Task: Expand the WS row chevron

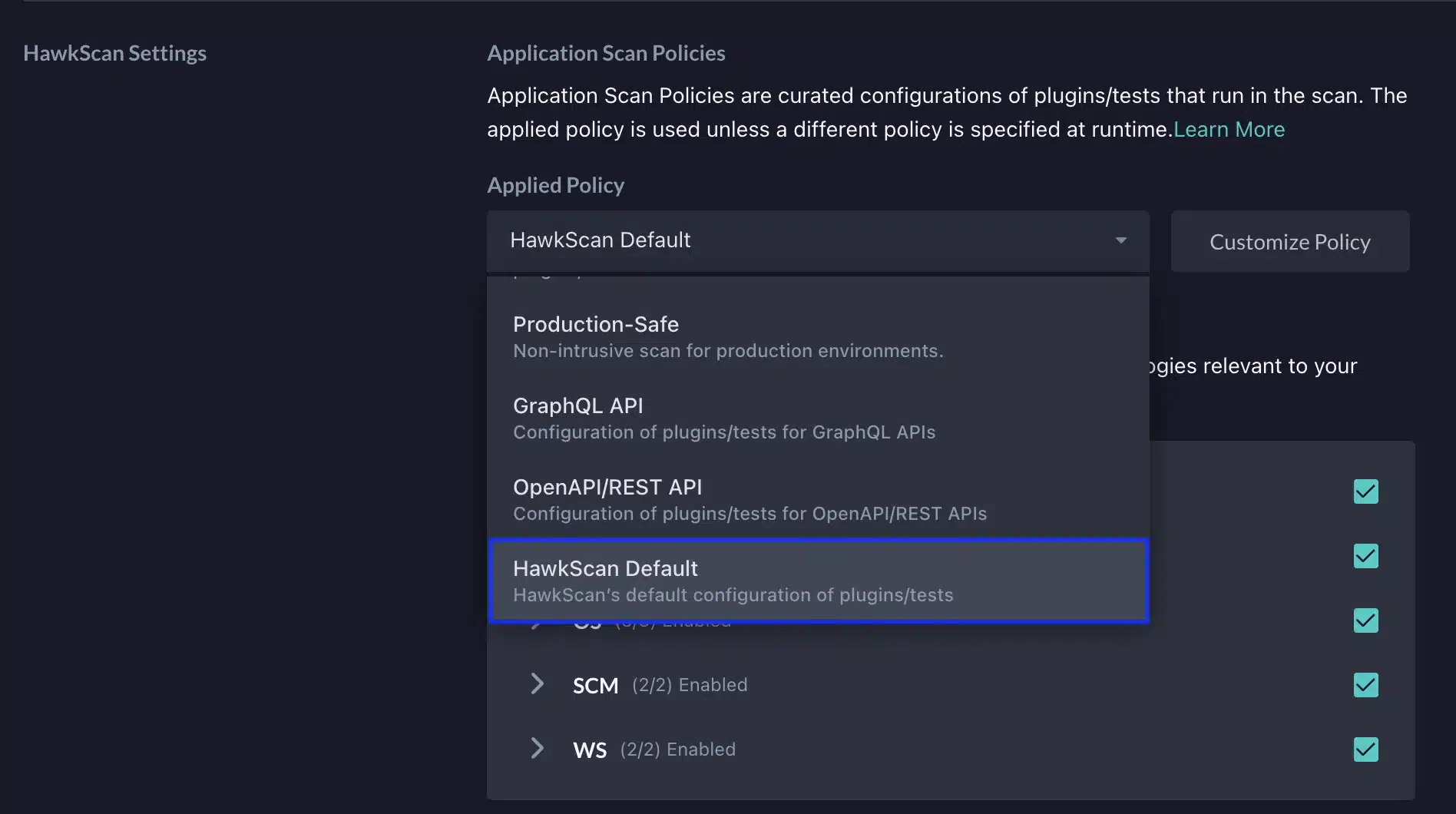Action: coord(538,748)
